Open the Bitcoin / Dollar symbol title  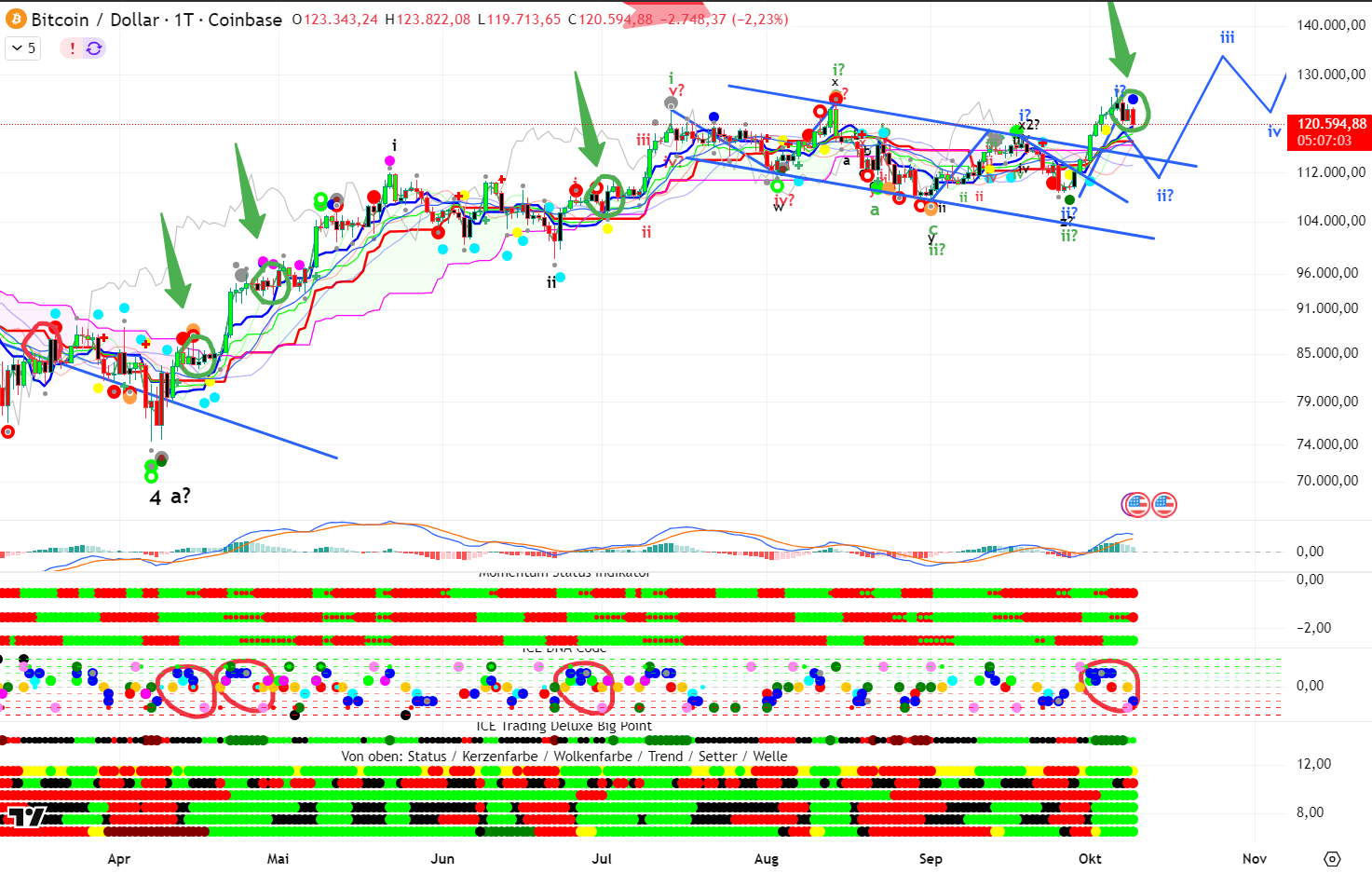tap(156, 20)
